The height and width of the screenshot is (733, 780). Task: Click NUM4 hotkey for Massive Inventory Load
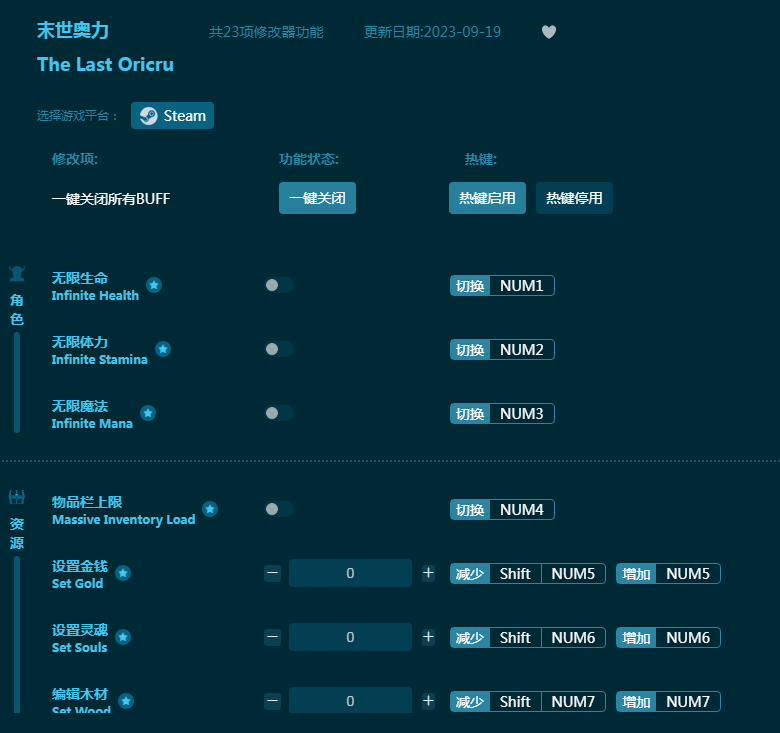522,510
